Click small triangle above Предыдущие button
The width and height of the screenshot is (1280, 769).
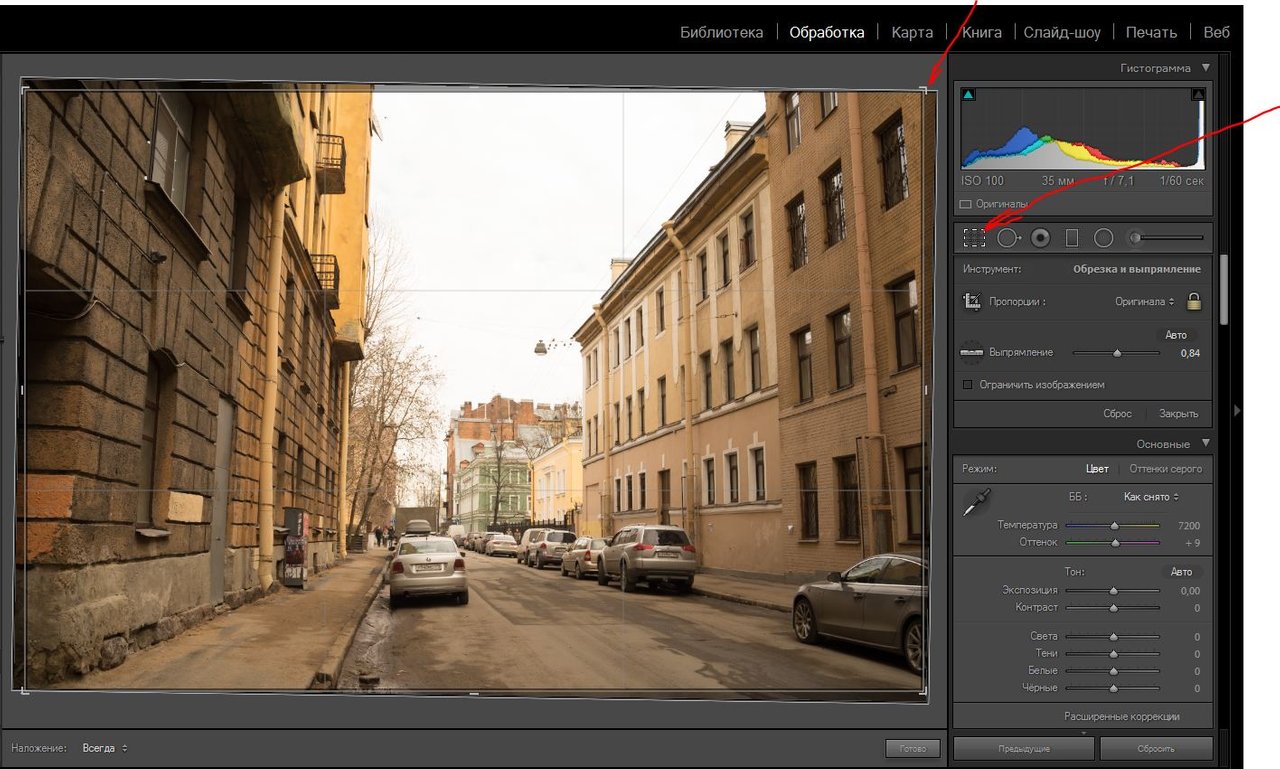1083,732
